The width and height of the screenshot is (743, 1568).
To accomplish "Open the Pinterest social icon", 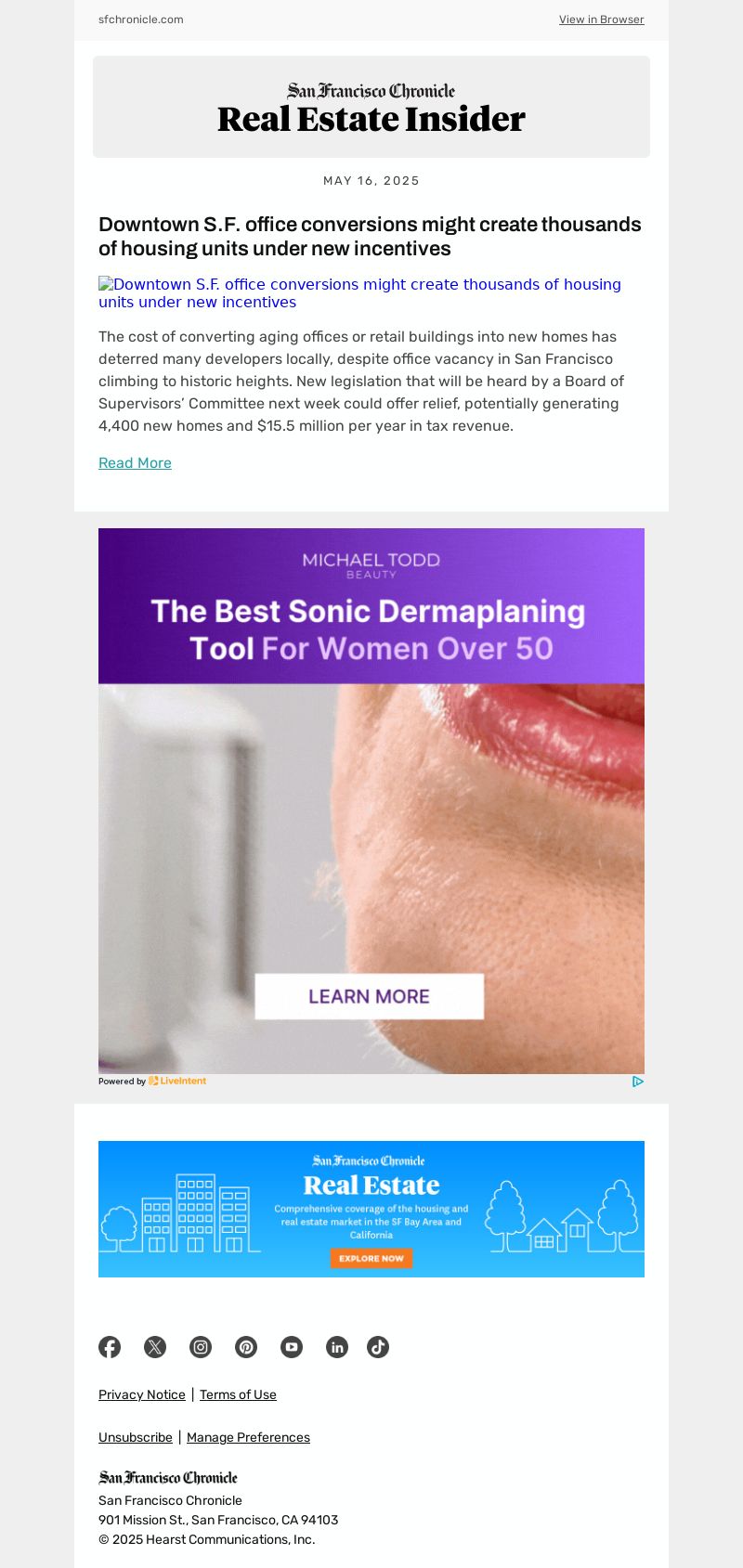I will [x=246, y=1347].
